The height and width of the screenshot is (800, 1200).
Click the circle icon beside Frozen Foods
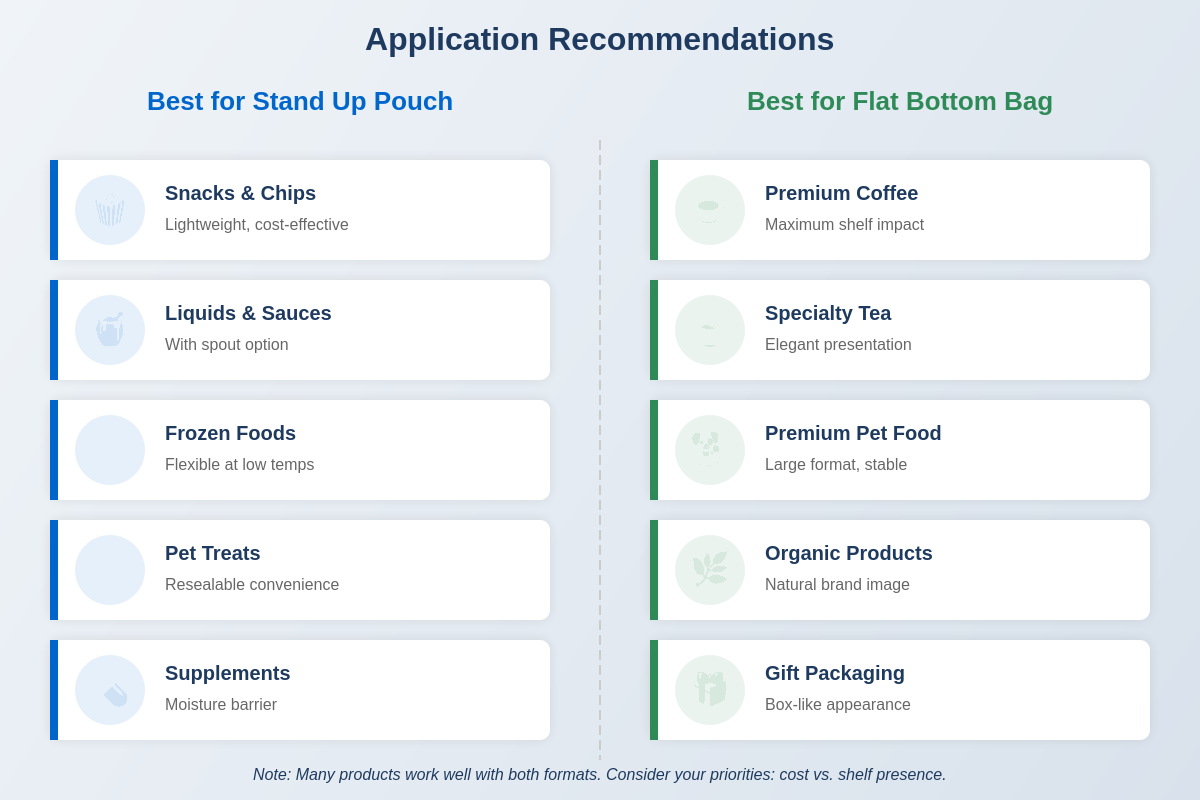[110, 450]
